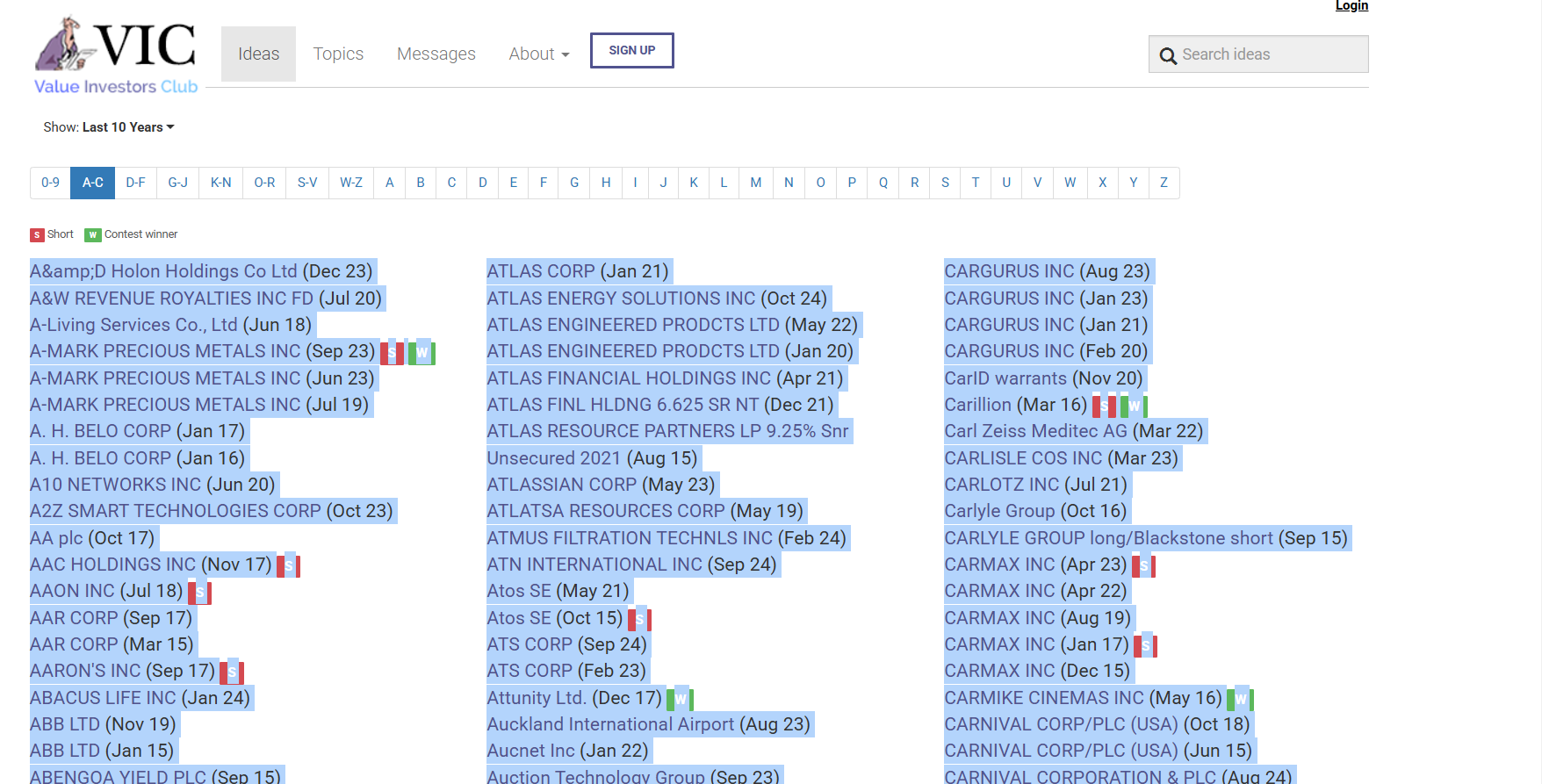Viewport: 1542px width, 784px height.
Task: Select the O-R filter tab
Action: pyautogui.click(x=264, y=183)
